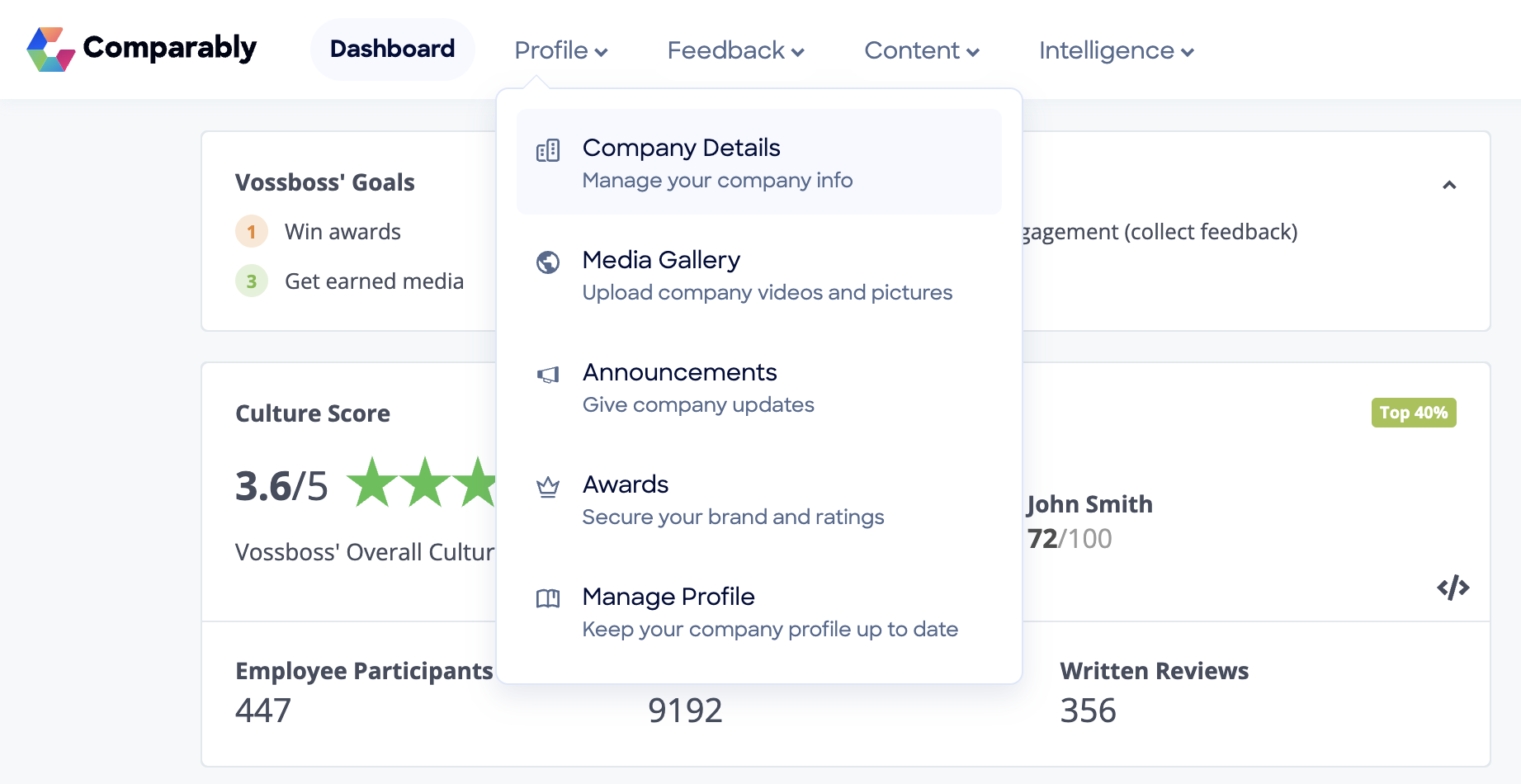Go to the Dashboard tab
This screenshot has width=1521, height=784.
(392, 50)
